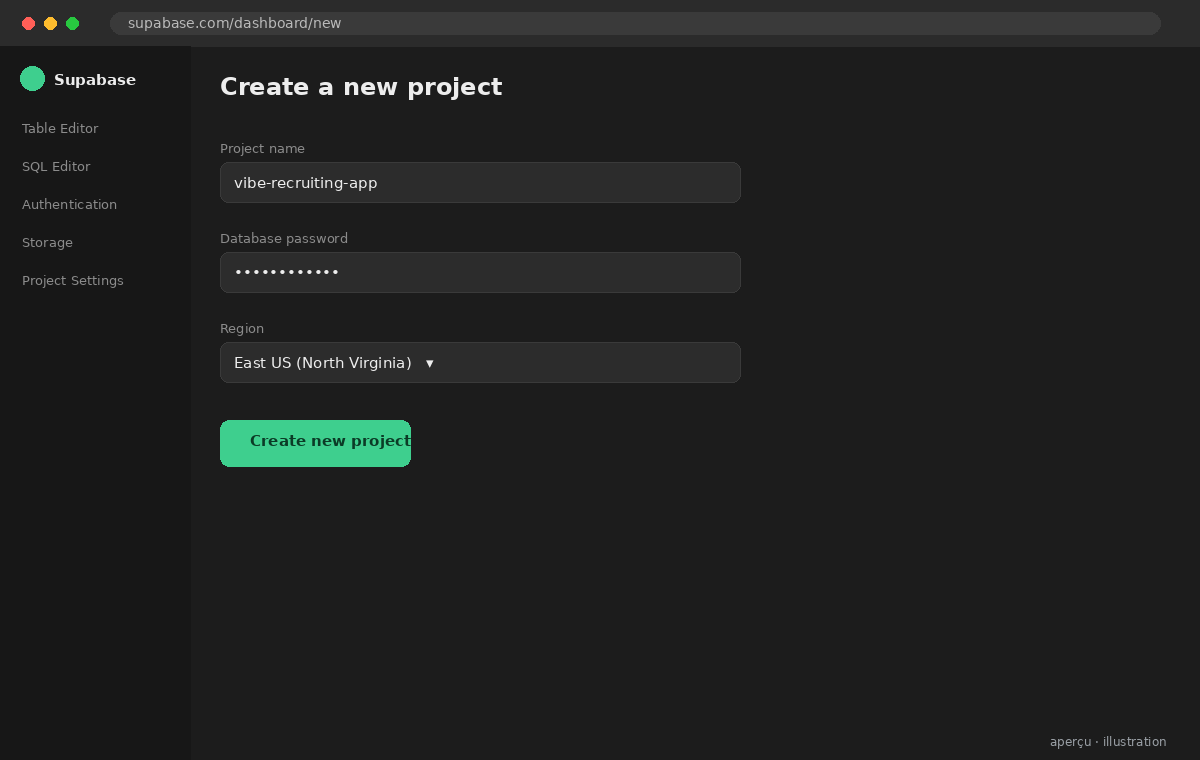Click the "Database password" label
Image resolution: width=1200 pixels, height=760 pixels.
click(284, 238)
